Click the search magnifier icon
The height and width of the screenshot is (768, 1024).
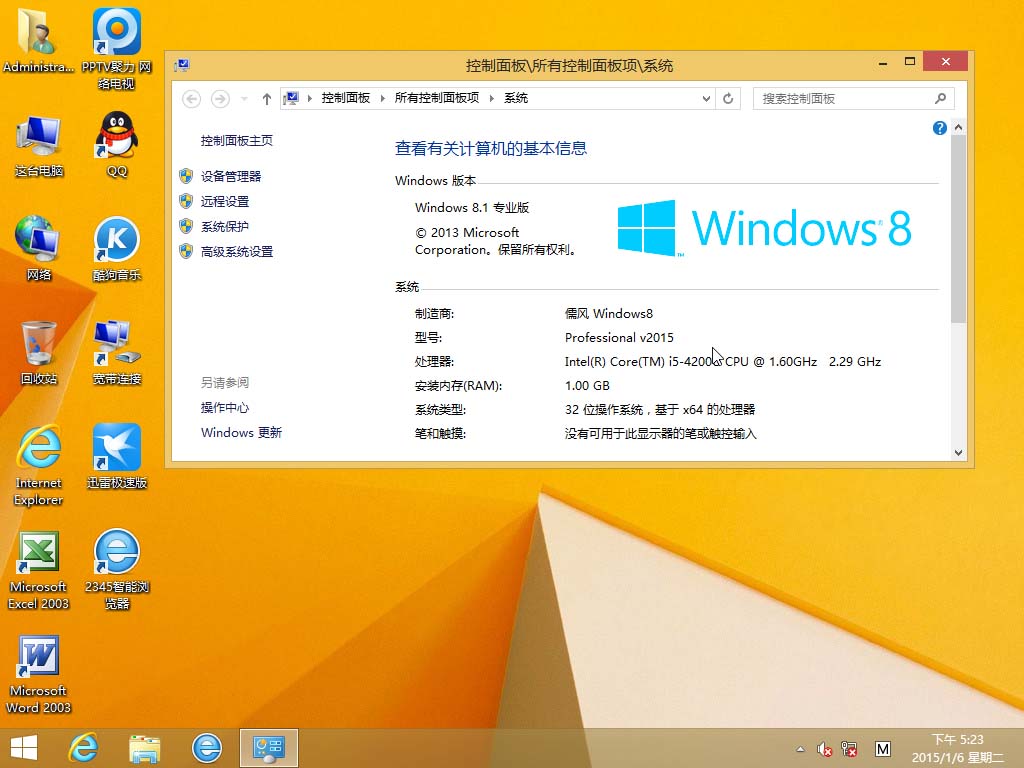pos(940,99)
